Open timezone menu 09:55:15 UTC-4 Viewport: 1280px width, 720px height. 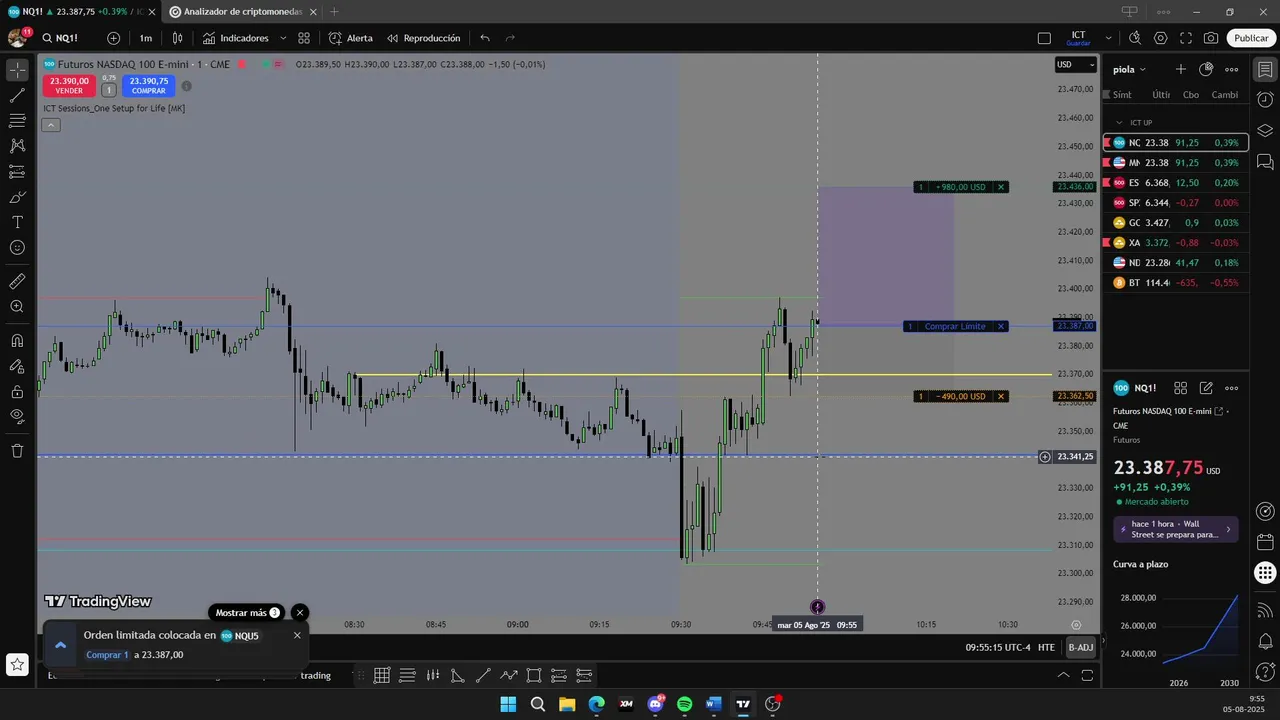point(997,647)
